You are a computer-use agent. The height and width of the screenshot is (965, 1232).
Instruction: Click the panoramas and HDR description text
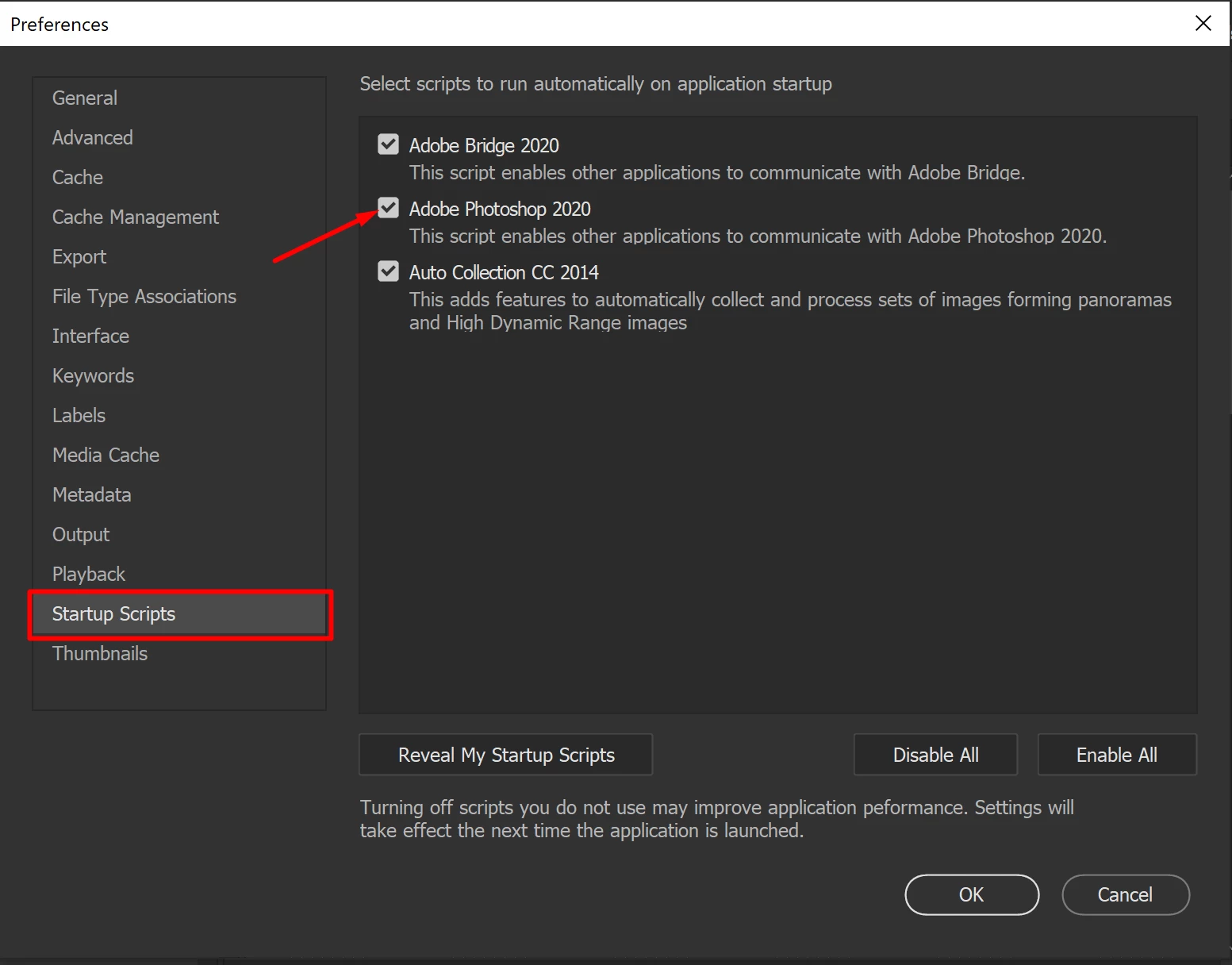[x=790, y=311]
